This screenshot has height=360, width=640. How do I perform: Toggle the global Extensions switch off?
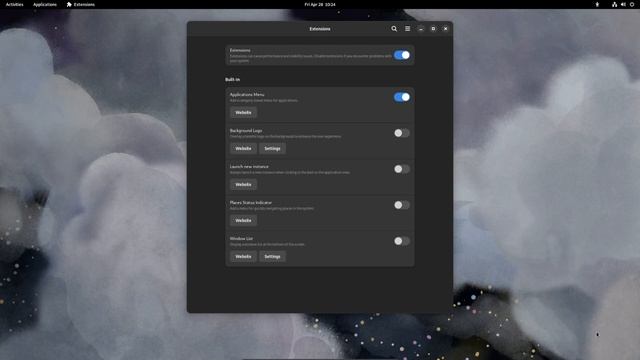point(402,55)
